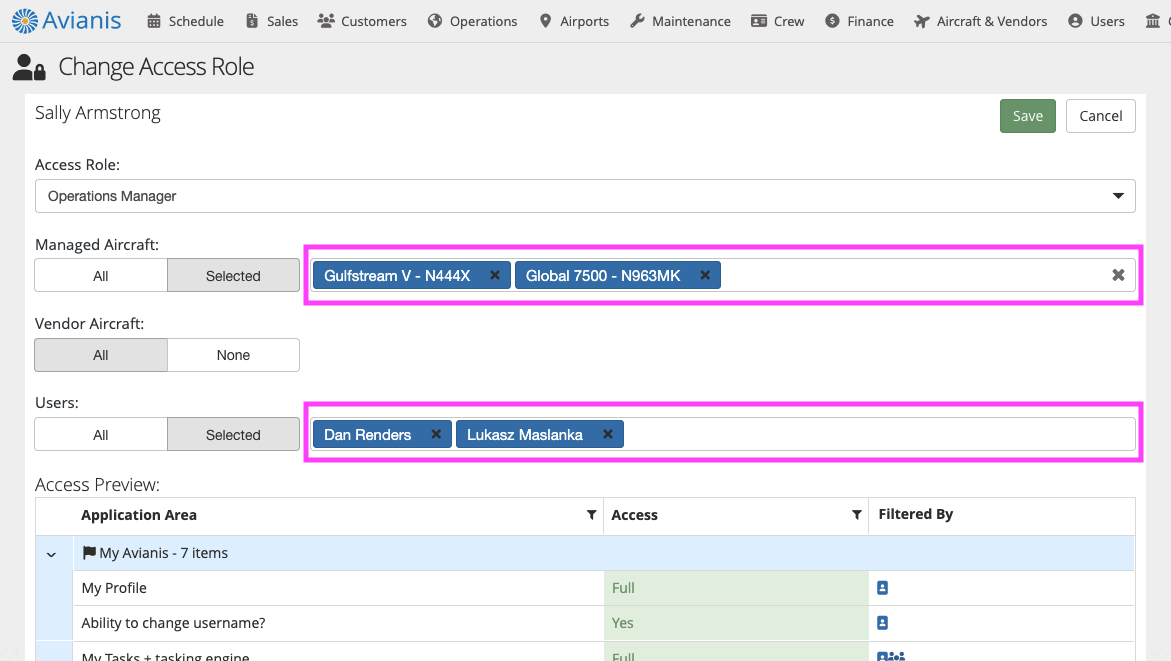
Task: Clear all managed aircraft selections
Action: click(x=1118, y=275)
